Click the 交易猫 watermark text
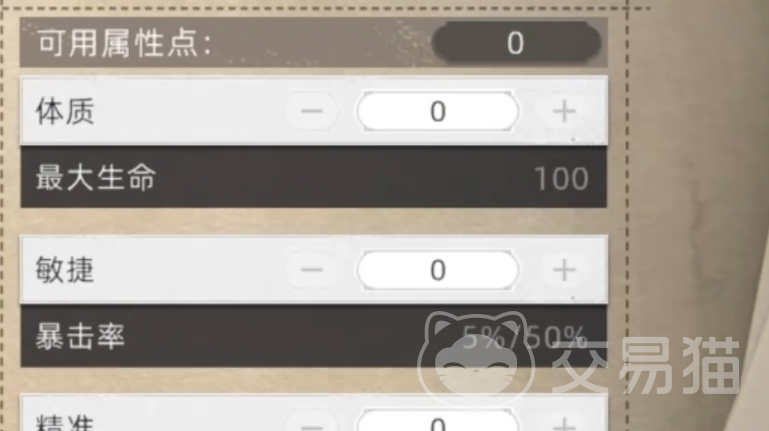This screenshot has height=431, width=769. click(x=646, y=366)
